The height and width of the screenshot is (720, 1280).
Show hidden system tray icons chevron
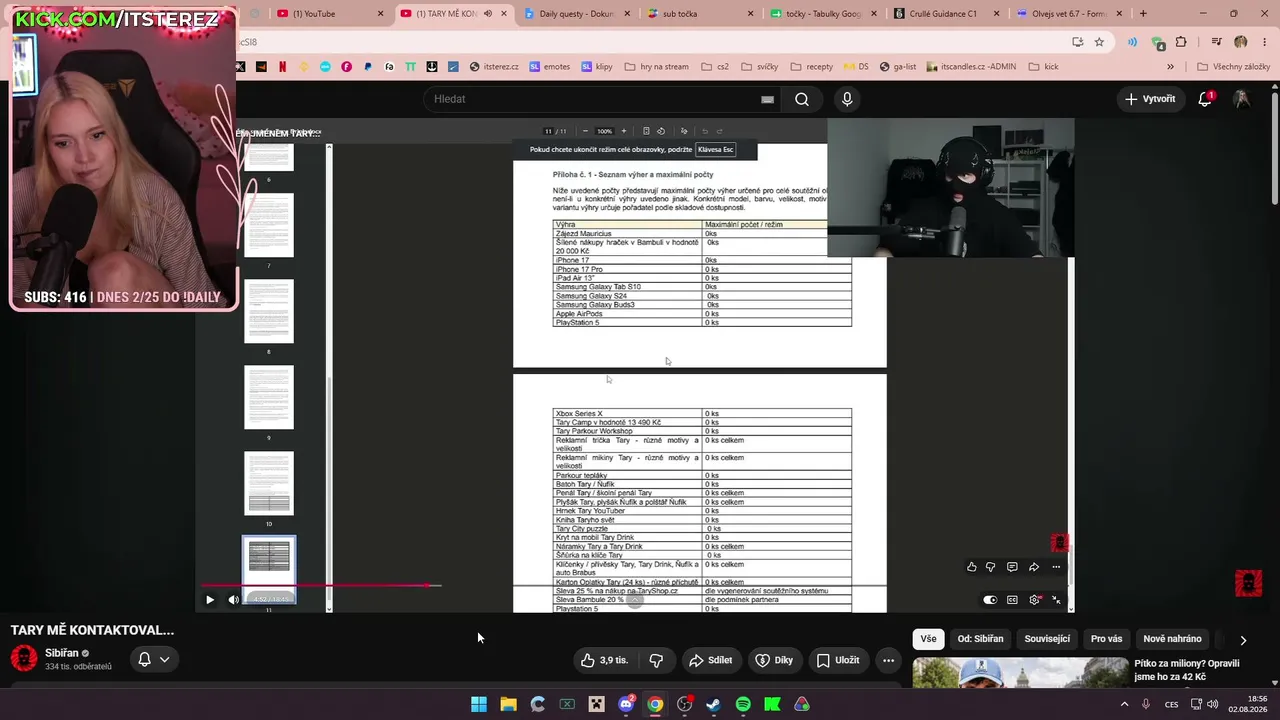tap(1124, 704)
